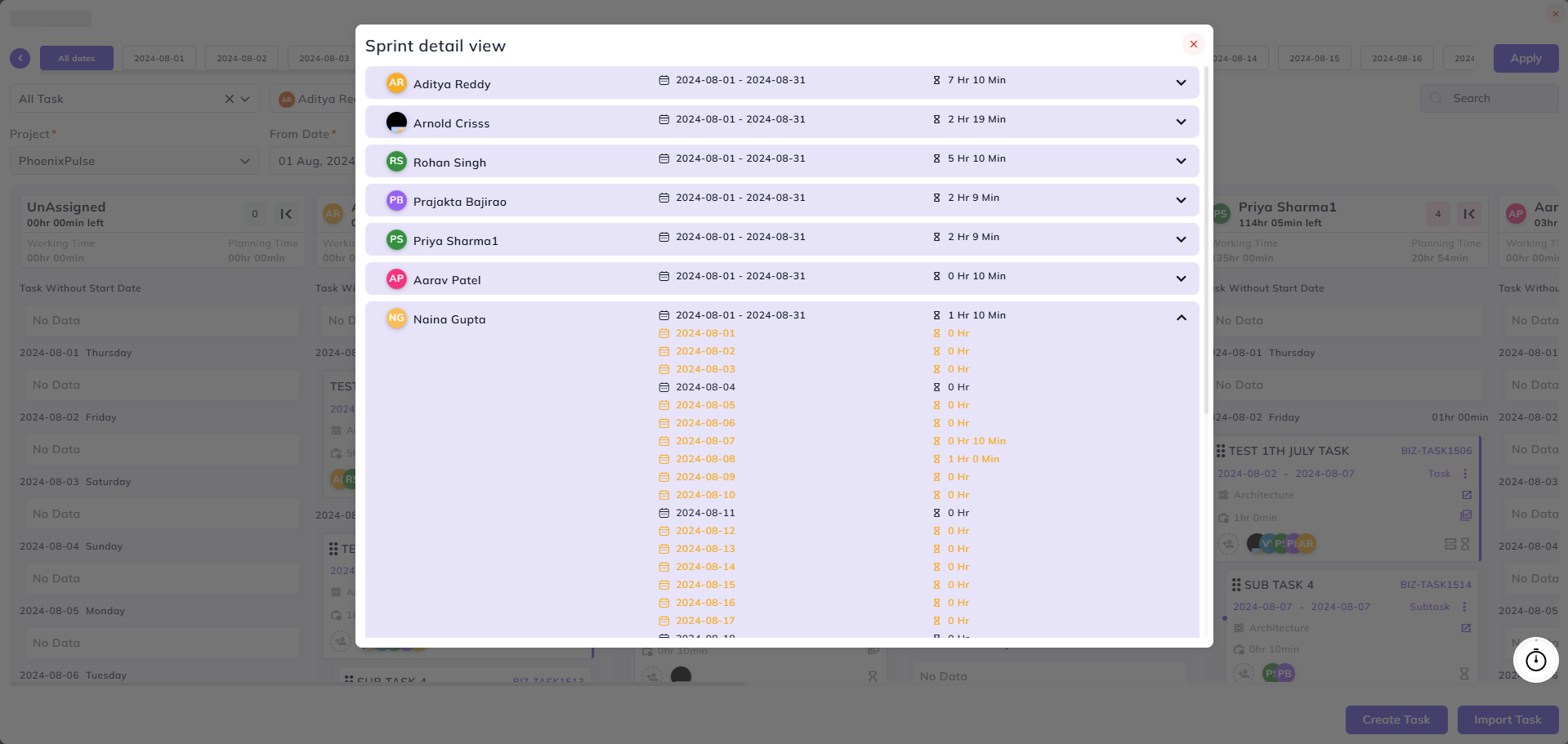Expand Prajakta Bajirao sprint row

(x=1181, y=200)
